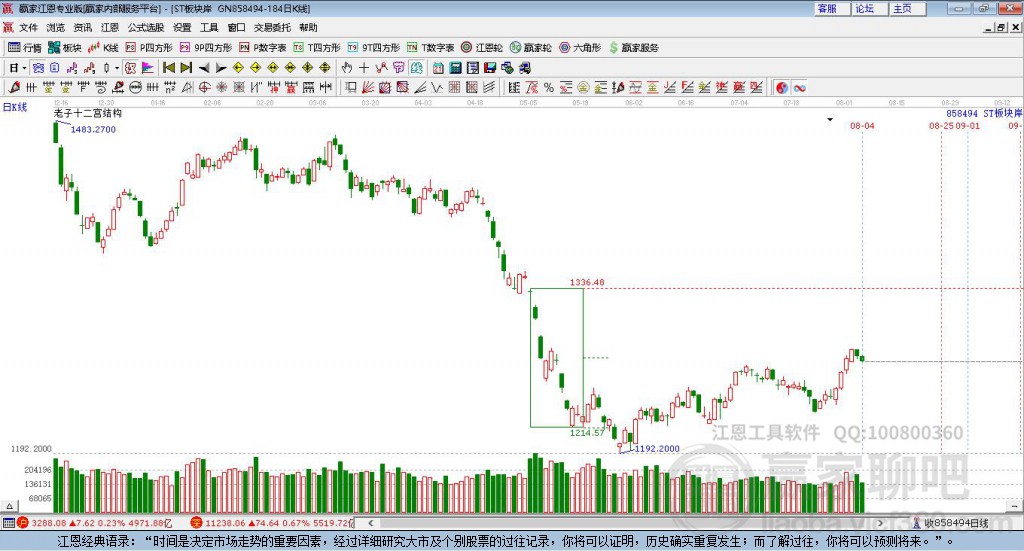Open the 资讯 menu
The image size is (1024, 551).
(83, 27)
